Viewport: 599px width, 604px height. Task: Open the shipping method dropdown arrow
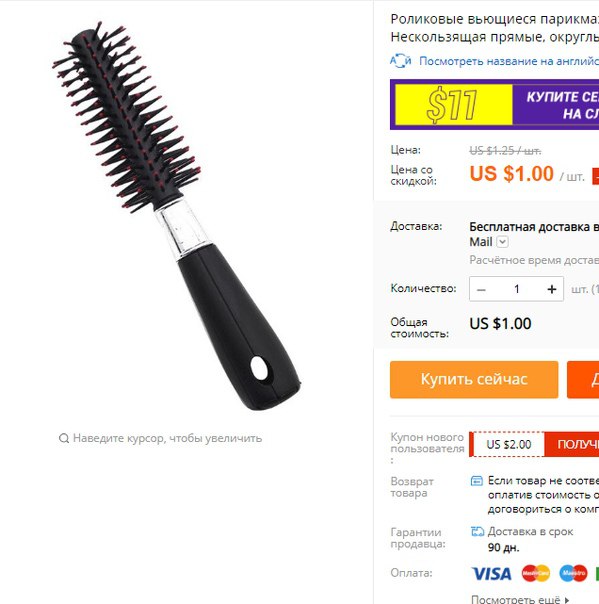(x=502, y=242)
